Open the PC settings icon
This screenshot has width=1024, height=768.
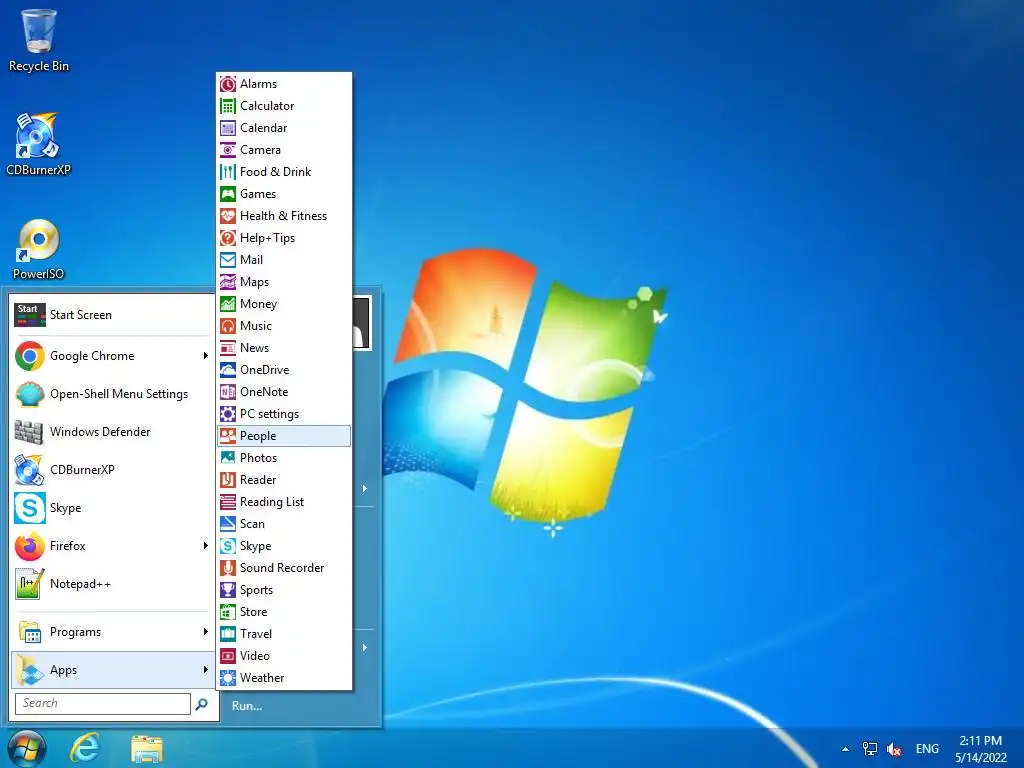tap(227, 413)
